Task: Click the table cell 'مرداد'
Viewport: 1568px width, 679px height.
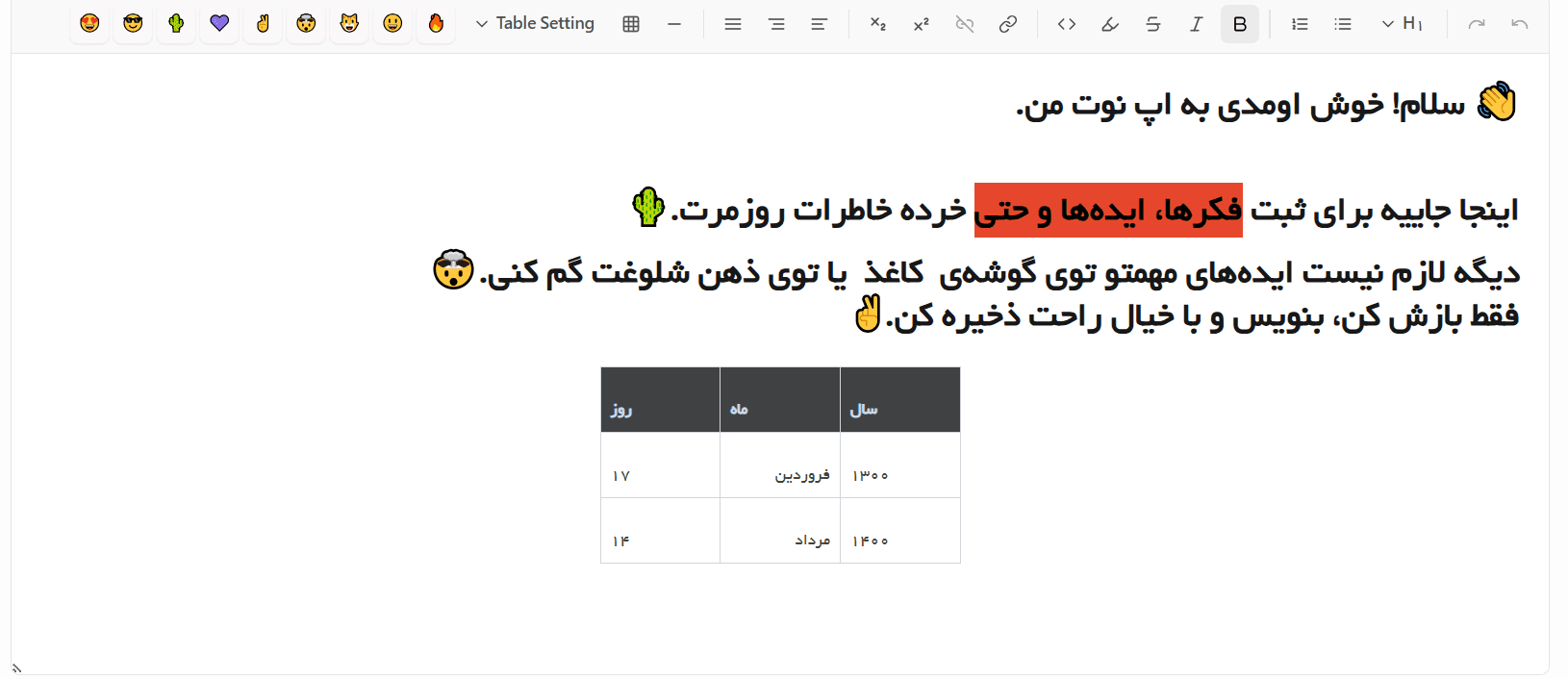Action: tap(780, 531)
